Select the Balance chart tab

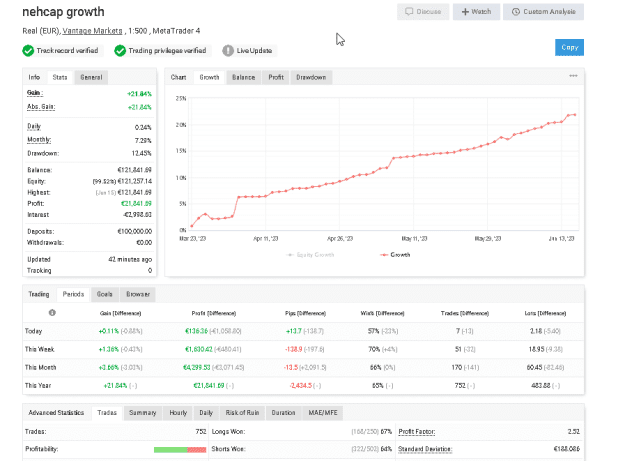[244, 77]
